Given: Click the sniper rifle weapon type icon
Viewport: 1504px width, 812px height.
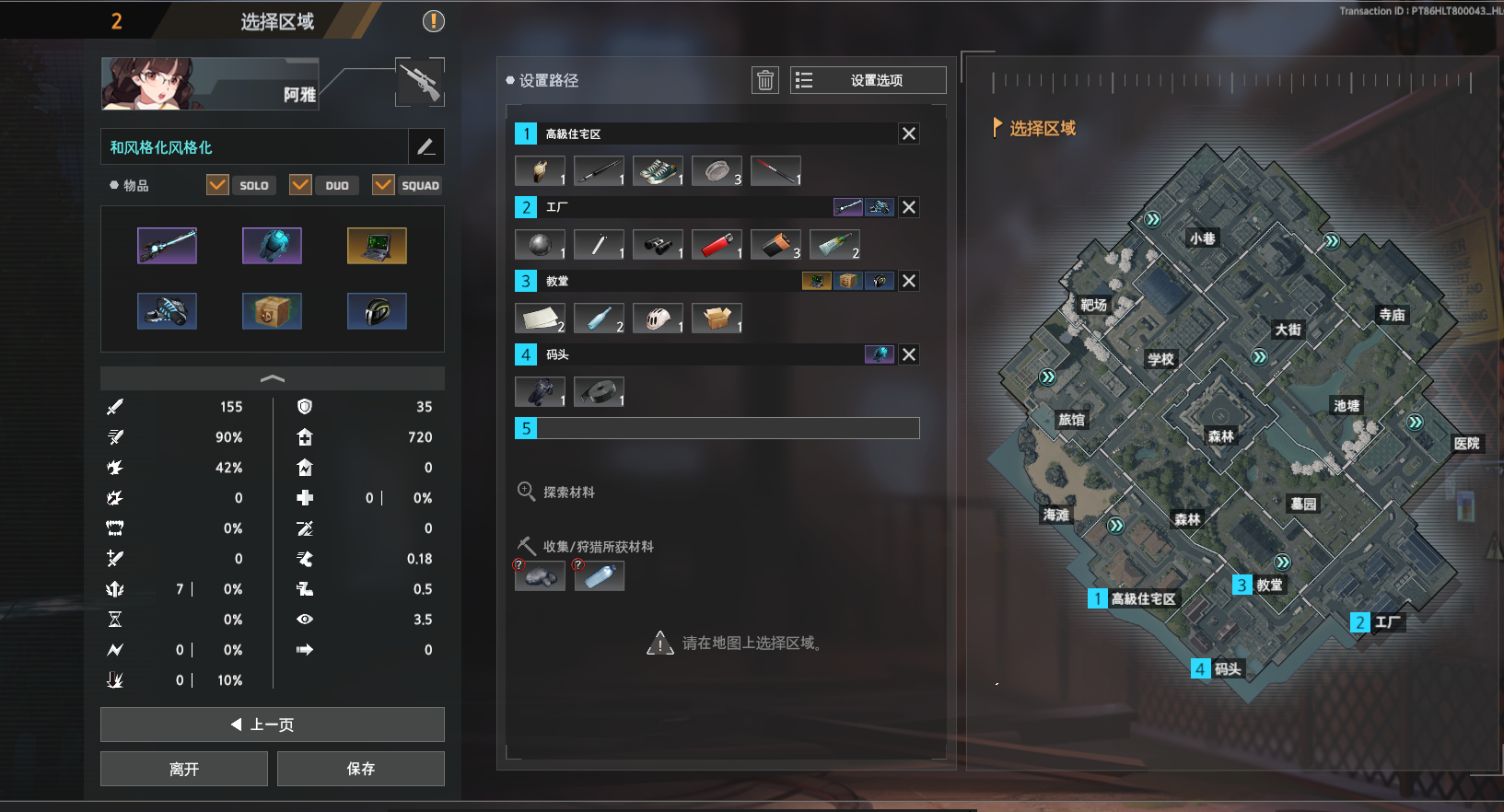Looking at the screenshot, I should 420,82.
